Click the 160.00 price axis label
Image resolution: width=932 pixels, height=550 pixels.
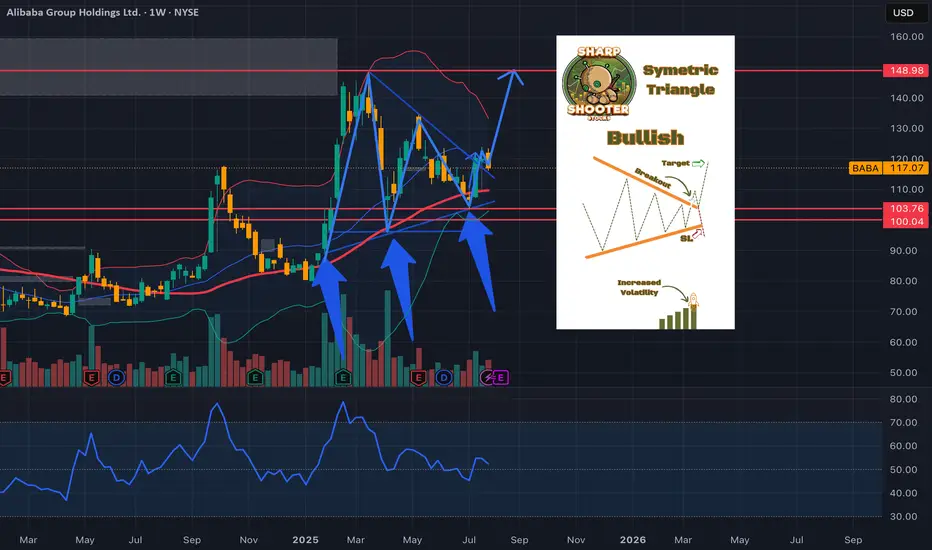pyautogui.click(x=906, y=37)
